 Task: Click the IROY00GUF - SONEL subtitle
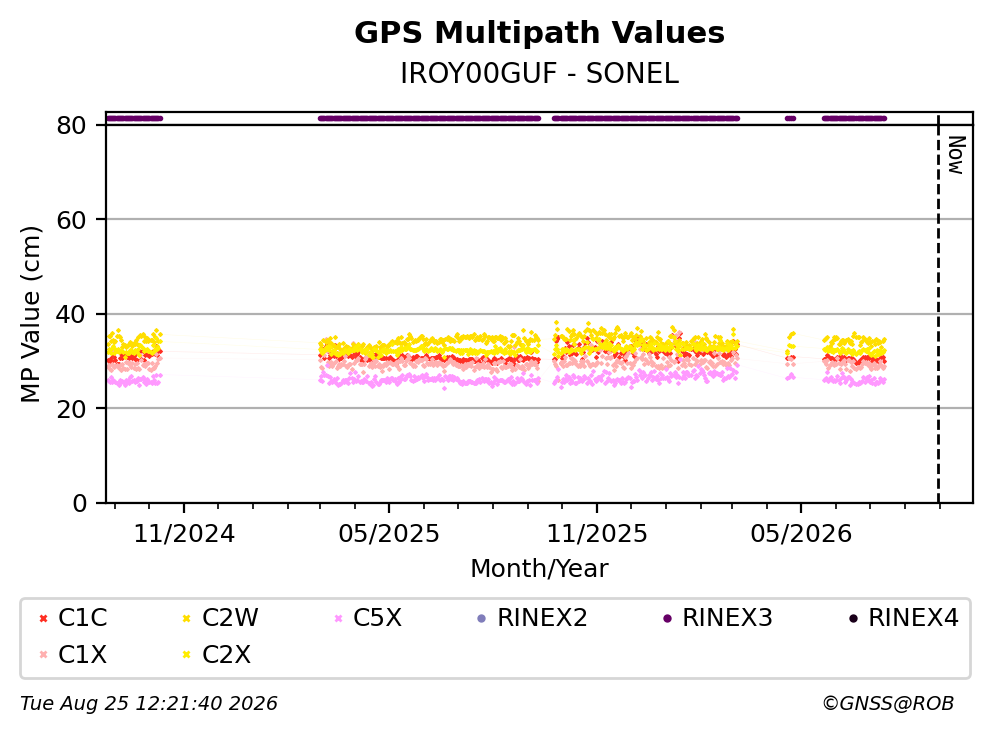pos(539,73)
